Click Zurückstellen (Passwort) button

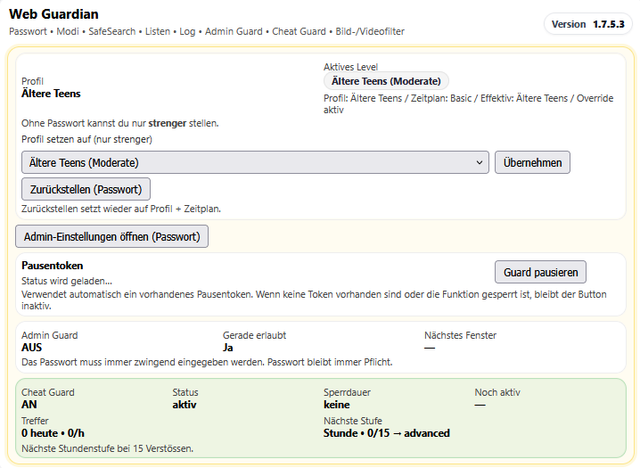86,189
